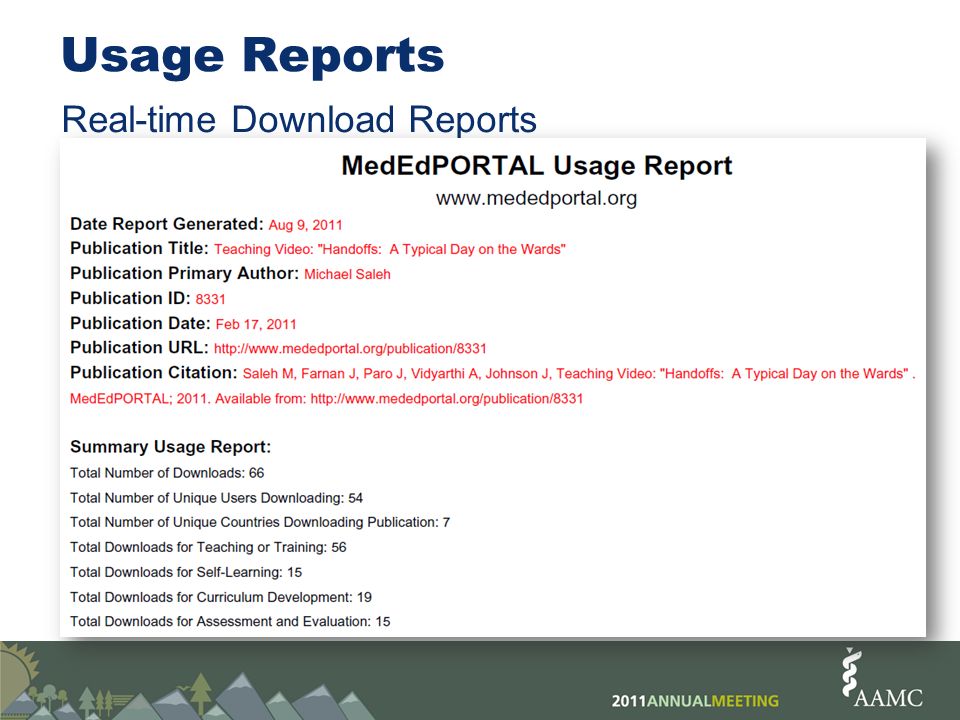Click the author name 'Michael Saleh'

[347, 274]
